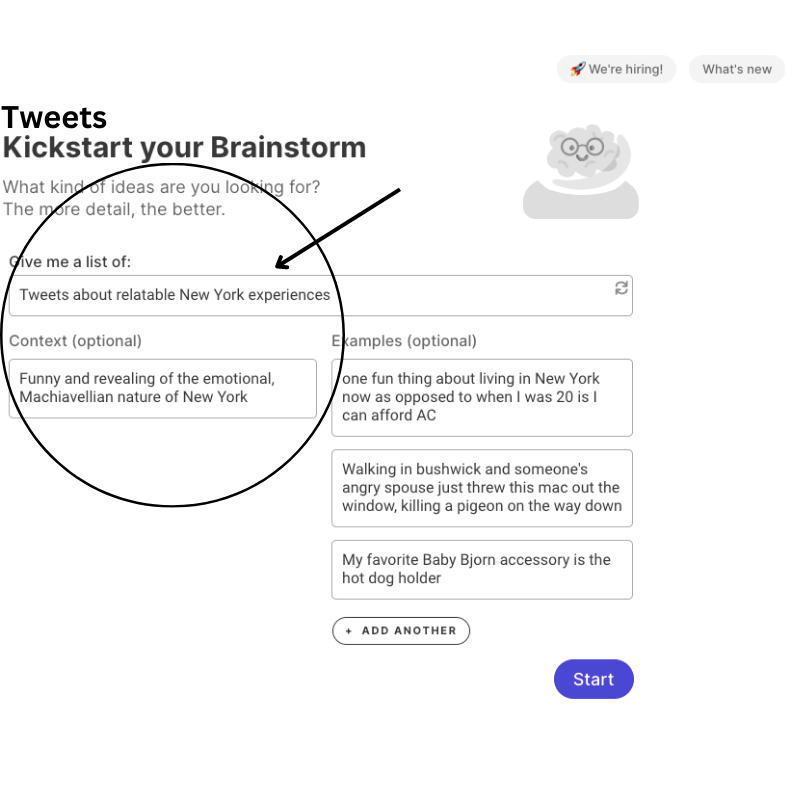Click the refresh icon in the list field
Viewport: 800px width, 800px height.
[621, 288]
